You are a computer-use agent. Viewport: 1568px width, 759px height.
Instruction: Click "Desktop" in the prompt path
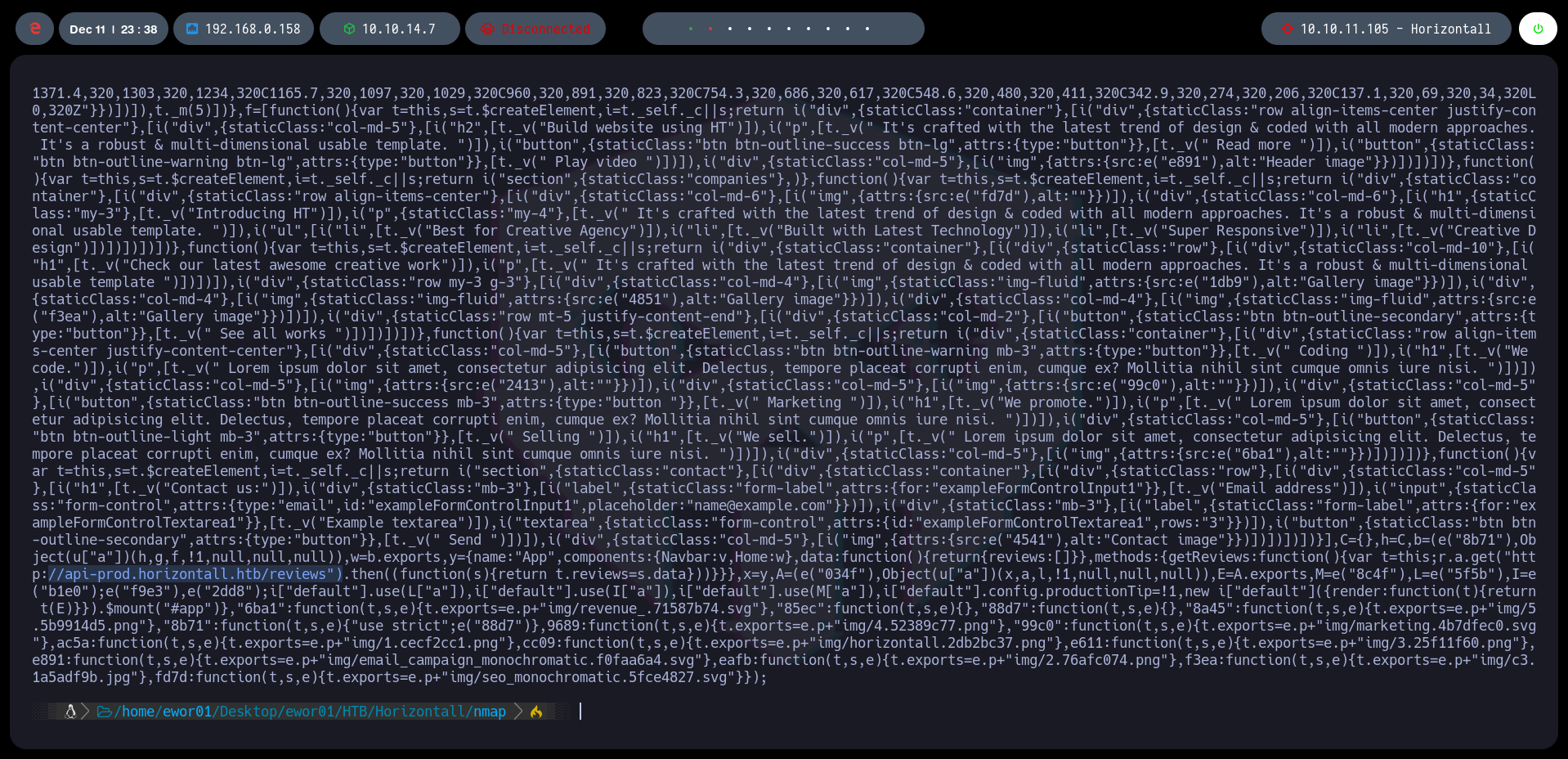tap(249, 712)
